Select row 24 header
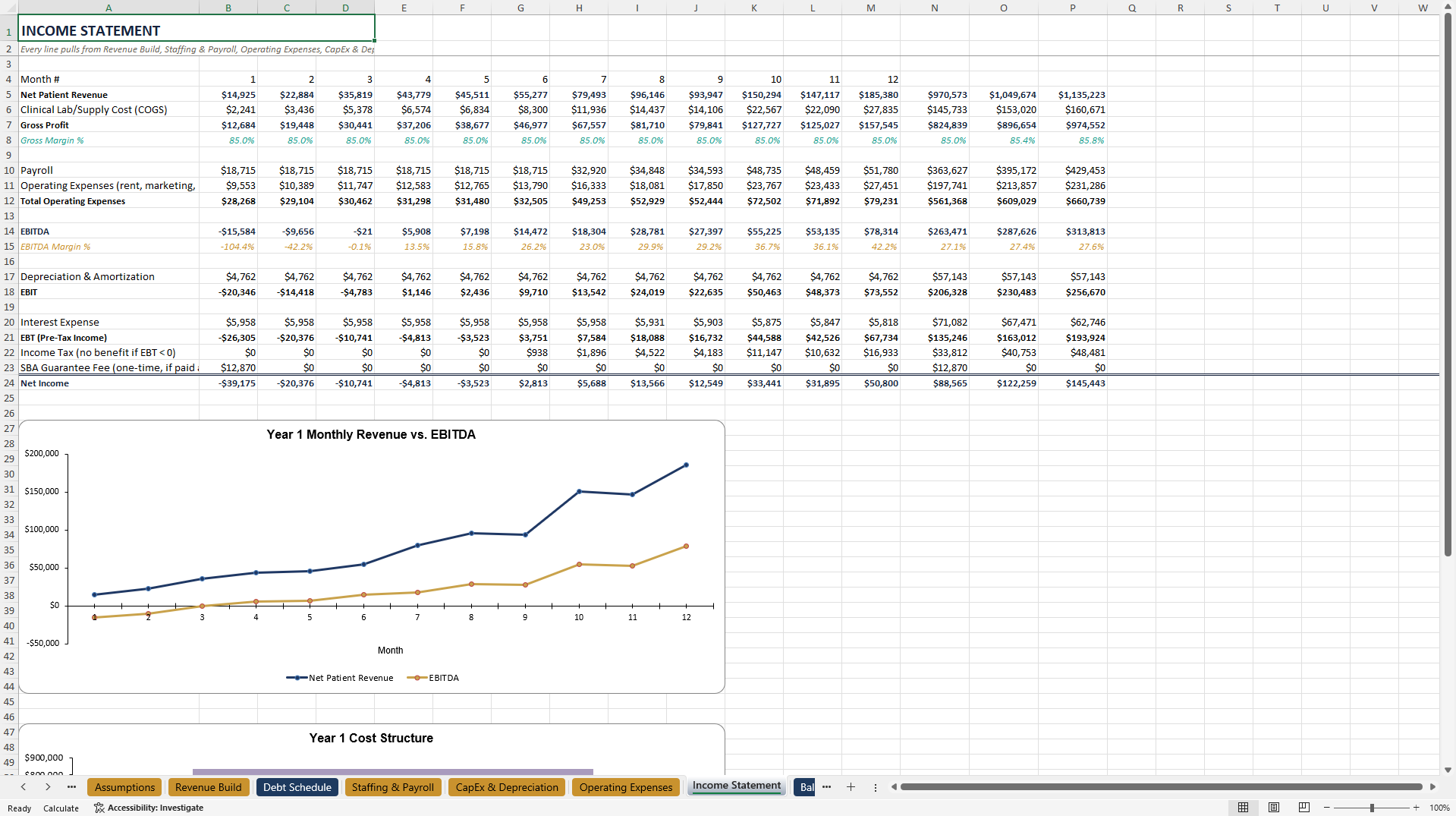Viewport: 1456px width, 816px height. pos(9,383)
